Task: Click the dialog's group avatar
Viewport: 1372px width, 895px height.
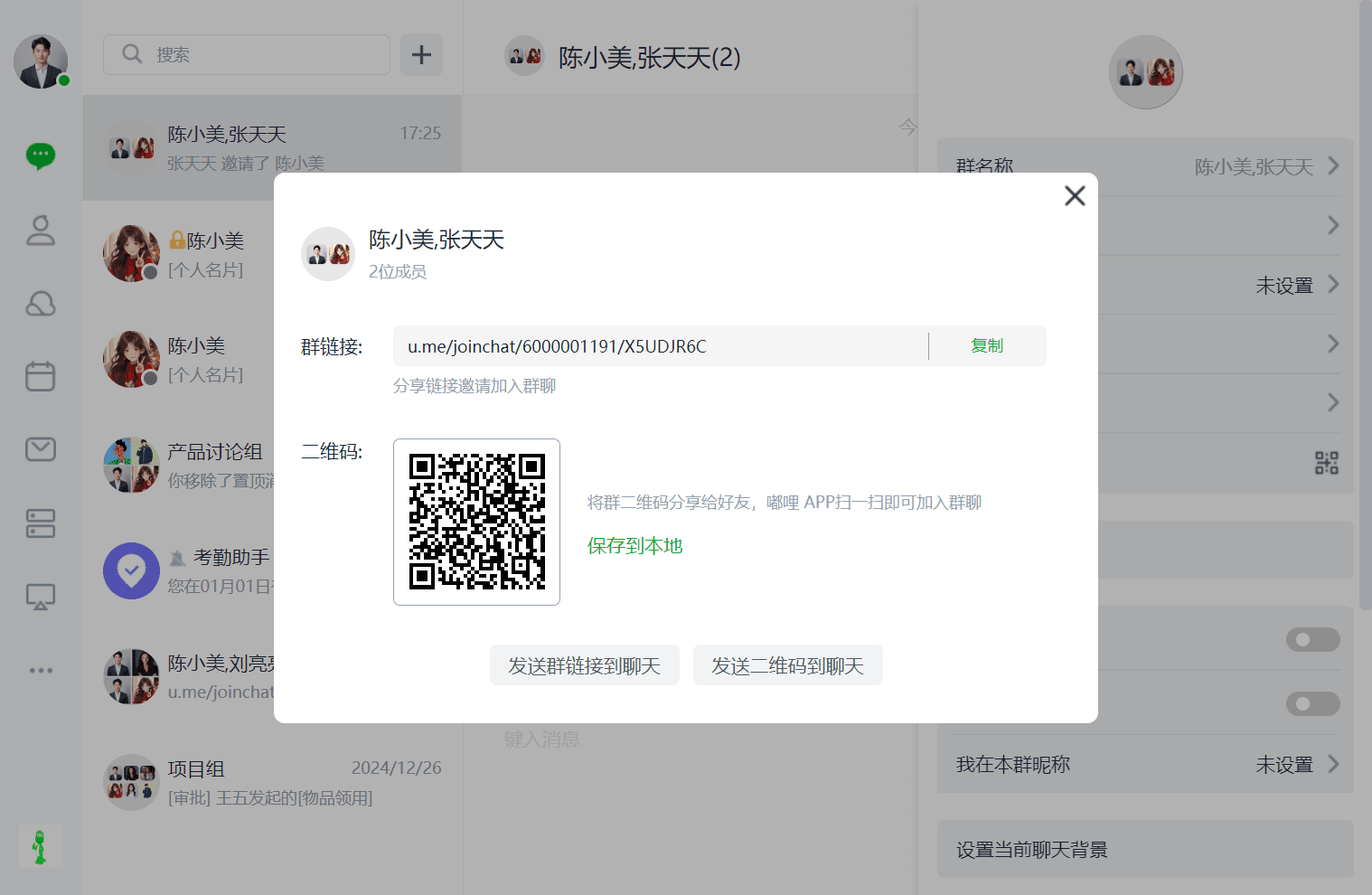Action: (x=328, y=254)
